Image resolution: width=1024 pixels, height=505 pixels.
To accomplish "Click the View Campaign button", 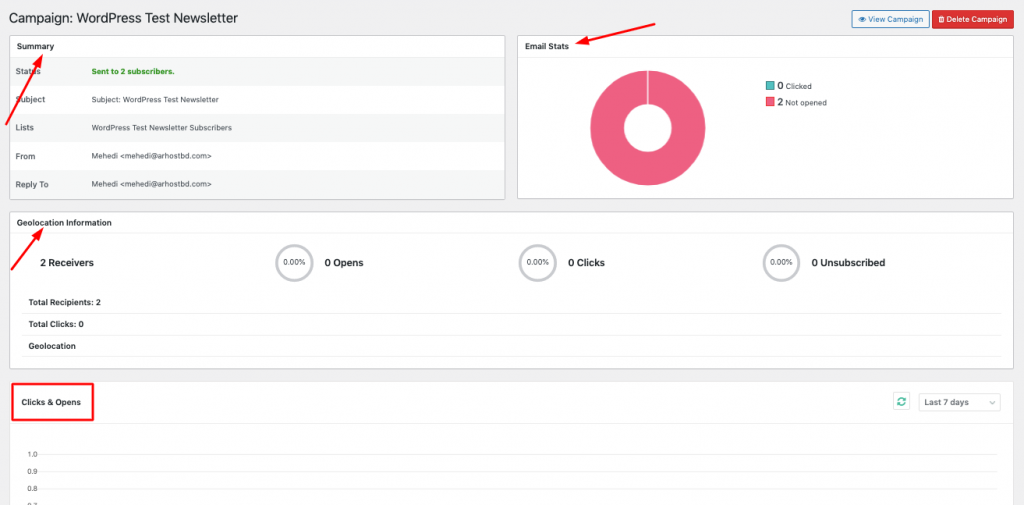I will point(890,19).
